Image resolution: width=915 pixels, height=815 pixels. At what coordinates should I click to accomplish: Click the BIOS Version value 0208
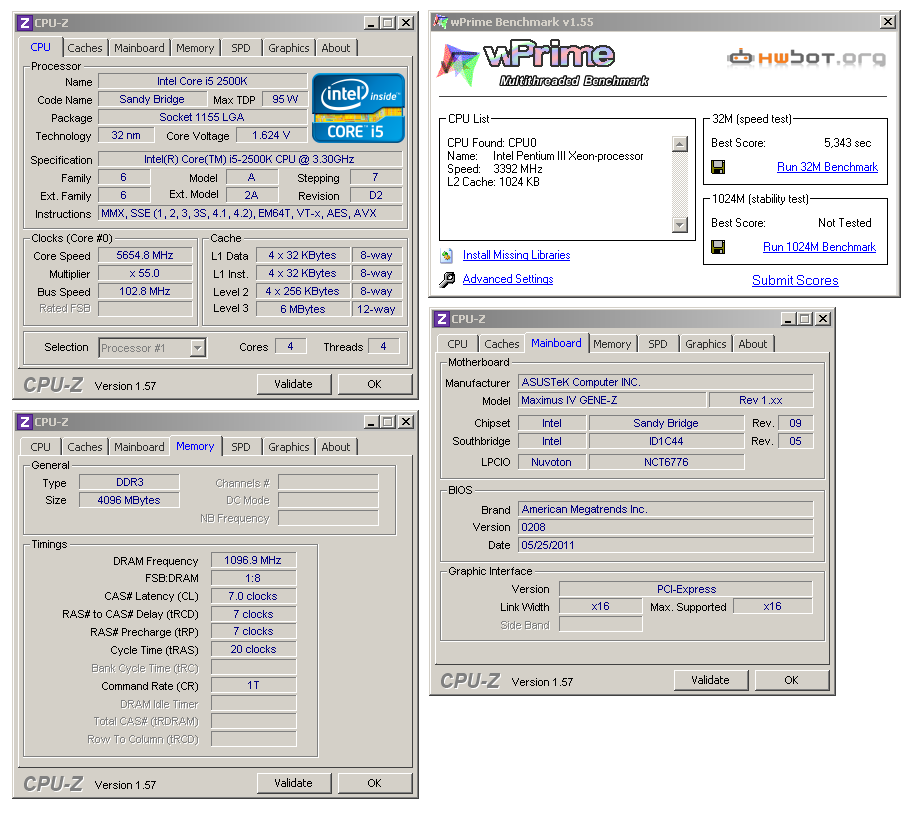665,527
